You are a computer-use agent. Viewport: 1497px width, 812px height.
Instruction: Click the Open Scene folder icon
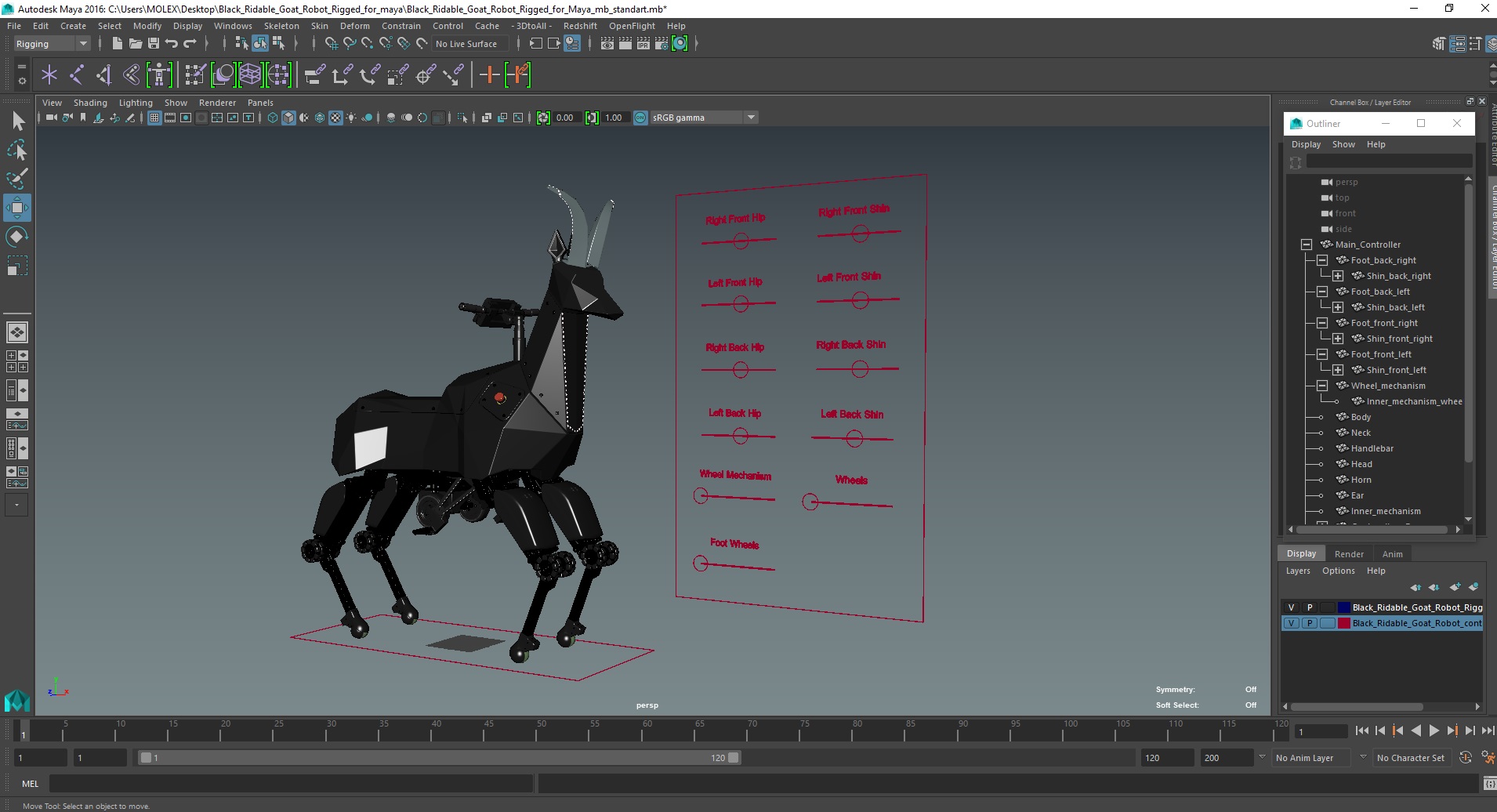click(x=136, y=44)
